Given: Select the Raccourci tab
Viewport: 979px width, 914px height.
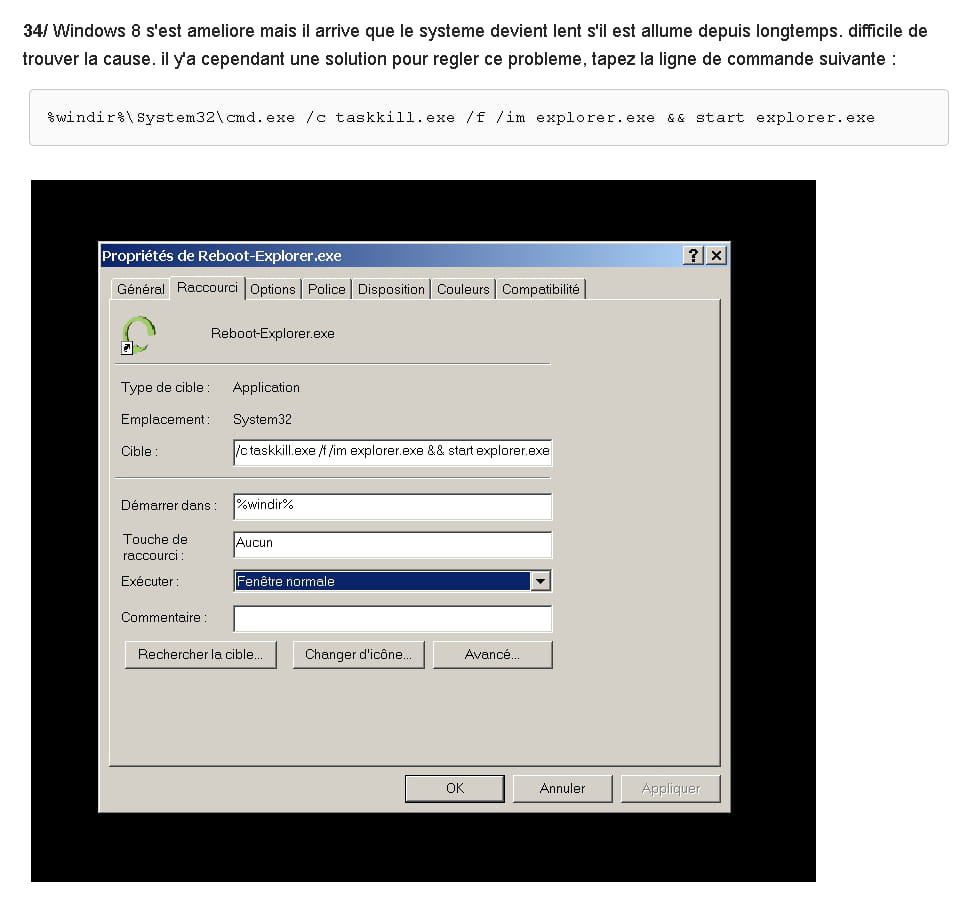Looking at the screenshot, I should [x=207, y=288].
